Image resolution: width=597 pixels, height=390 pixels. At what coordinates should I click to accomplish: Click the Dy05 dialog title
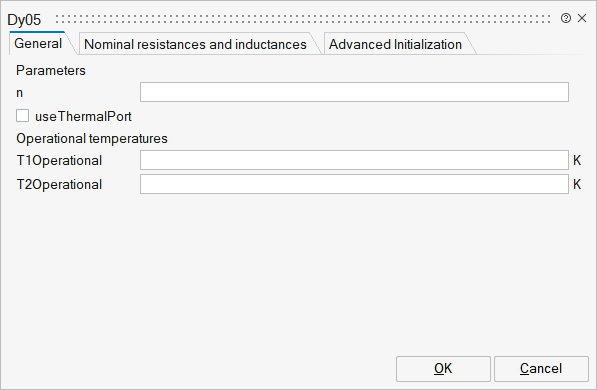pyautogui.click(x=24, y=20)
